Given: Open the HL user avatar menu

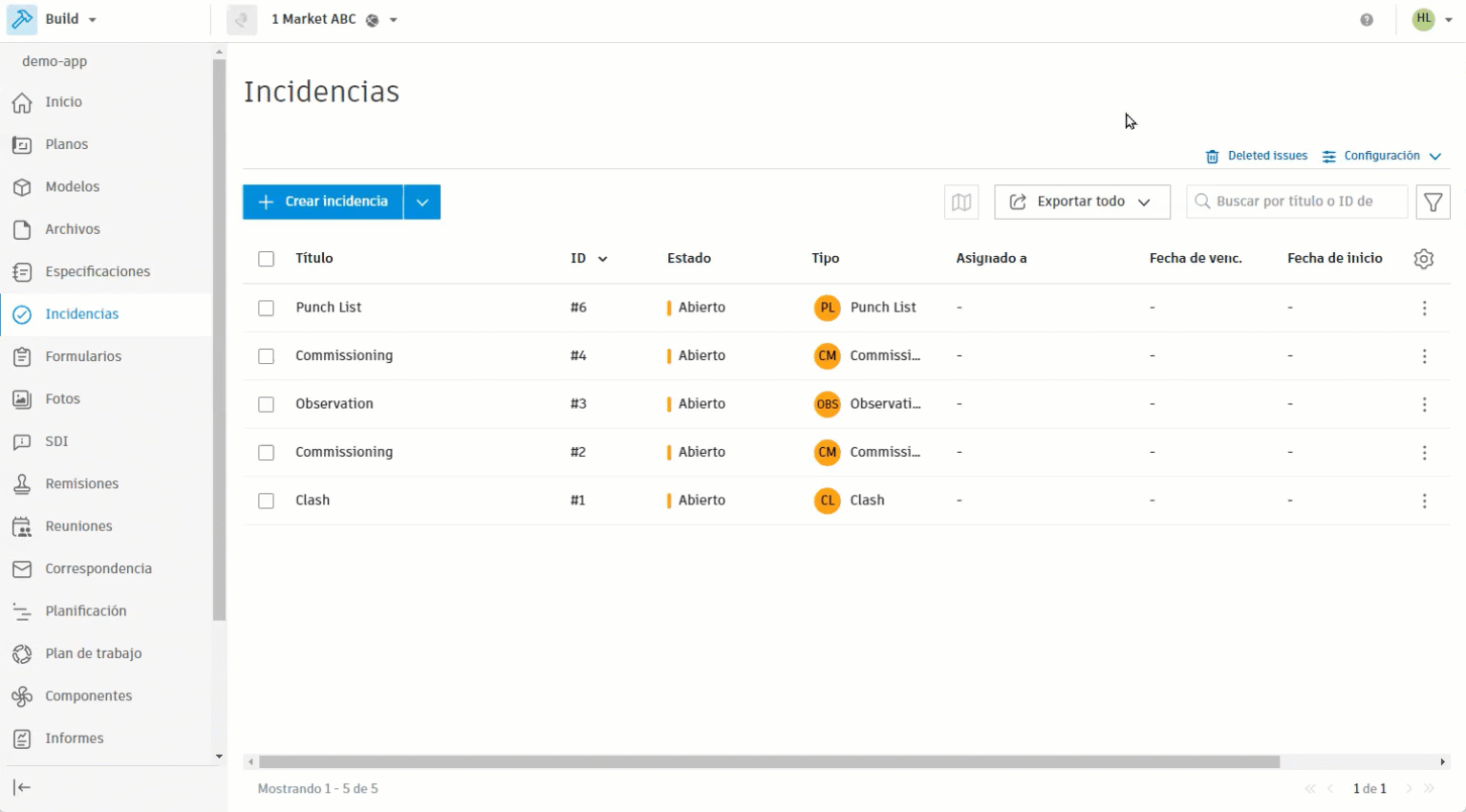Looking at the screenshot, I should [1424, 19].
